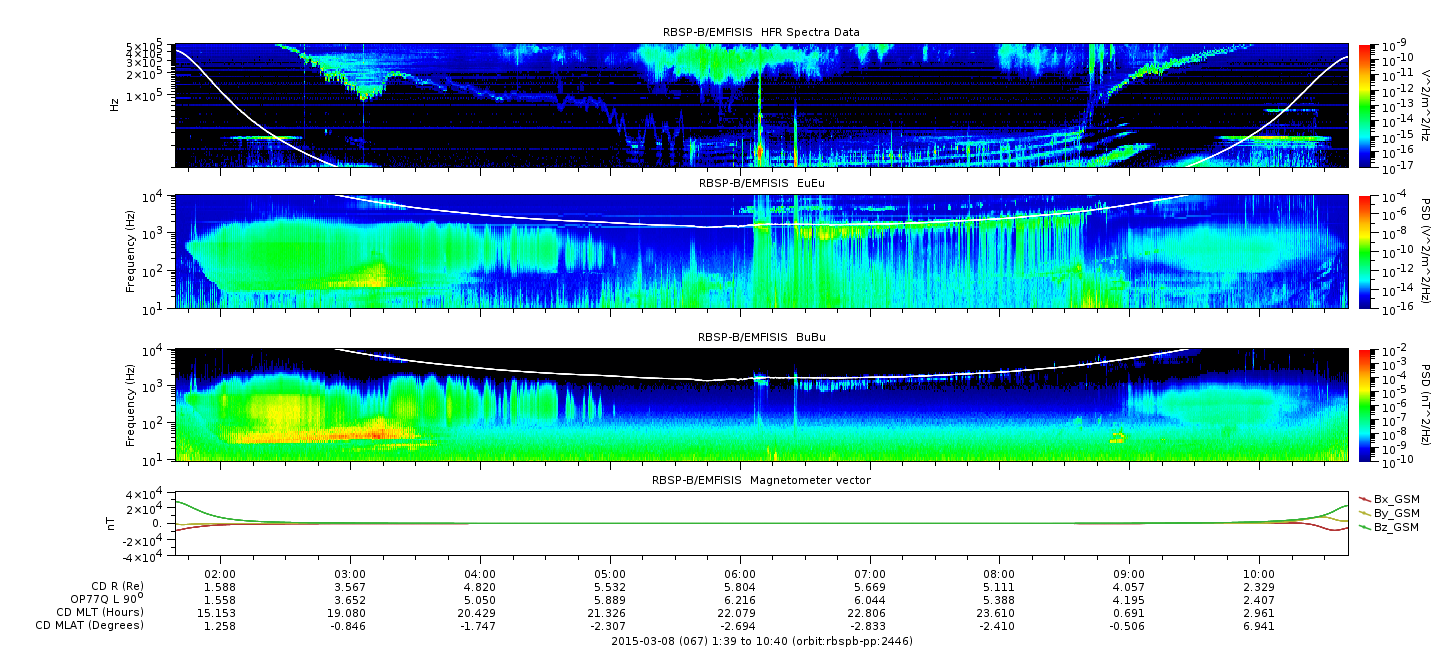
Task: Select the Bx_GSM legend entry
Action: tap(1395, 498)
